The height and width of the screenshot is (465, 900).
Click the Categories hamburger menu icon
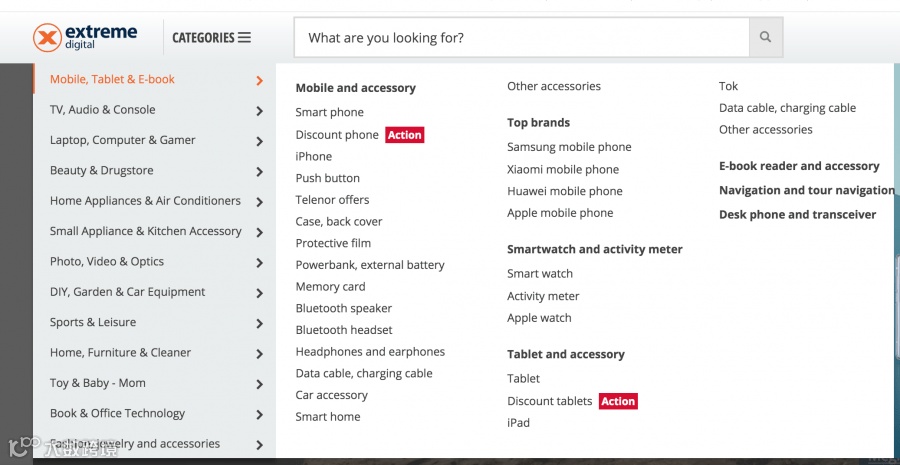[244, 38]
